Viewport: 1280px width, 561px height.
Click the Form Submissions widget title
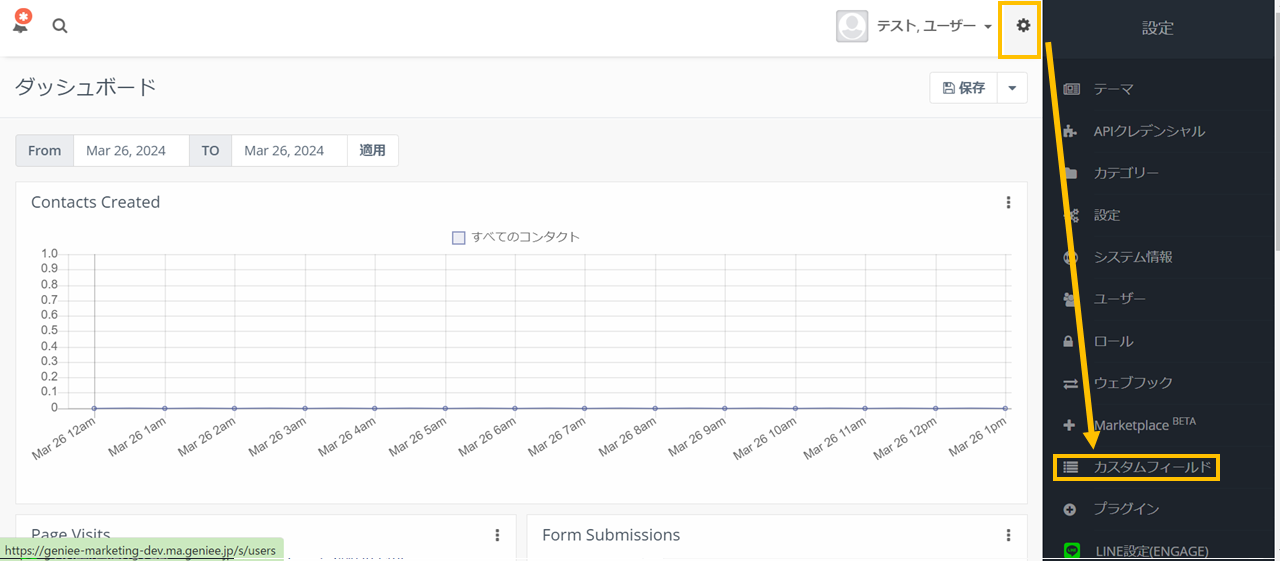point(611,535)
